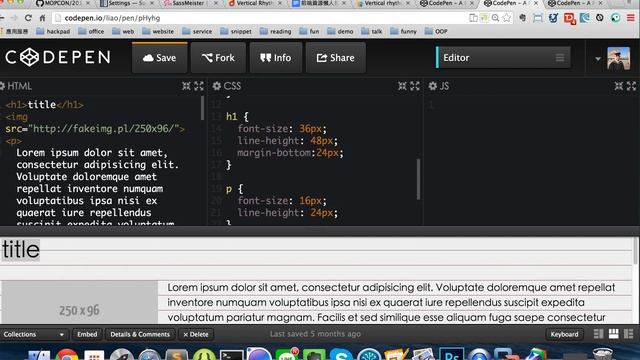Open the Evernote elephant extension
Image resolution: width=640 pixels, height=360 pixels.
(522, 18)
